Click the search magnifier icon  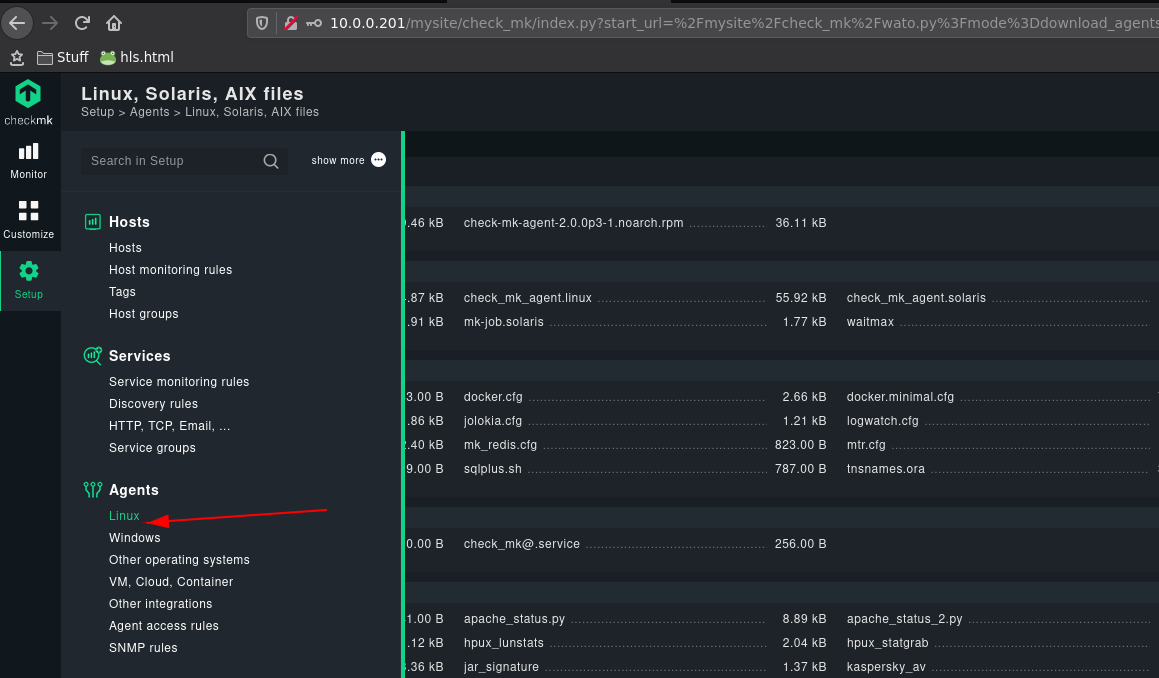point(271,161)
